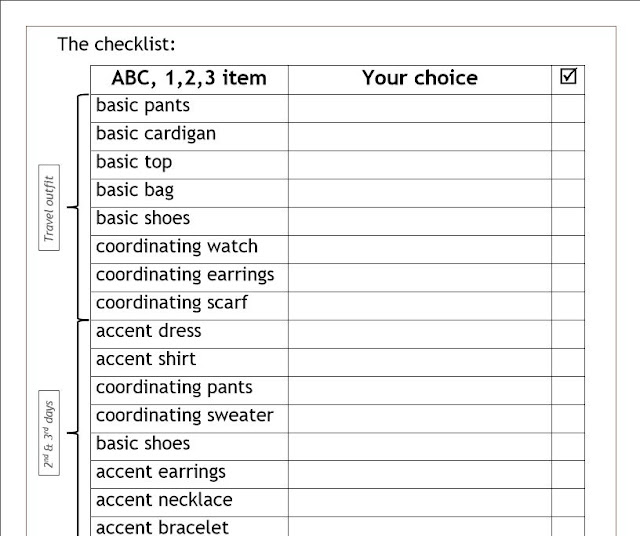This screenshot has height=536, width=640.
Task: Click the 'Your choice' field for basic top
Action: [419, 162]
